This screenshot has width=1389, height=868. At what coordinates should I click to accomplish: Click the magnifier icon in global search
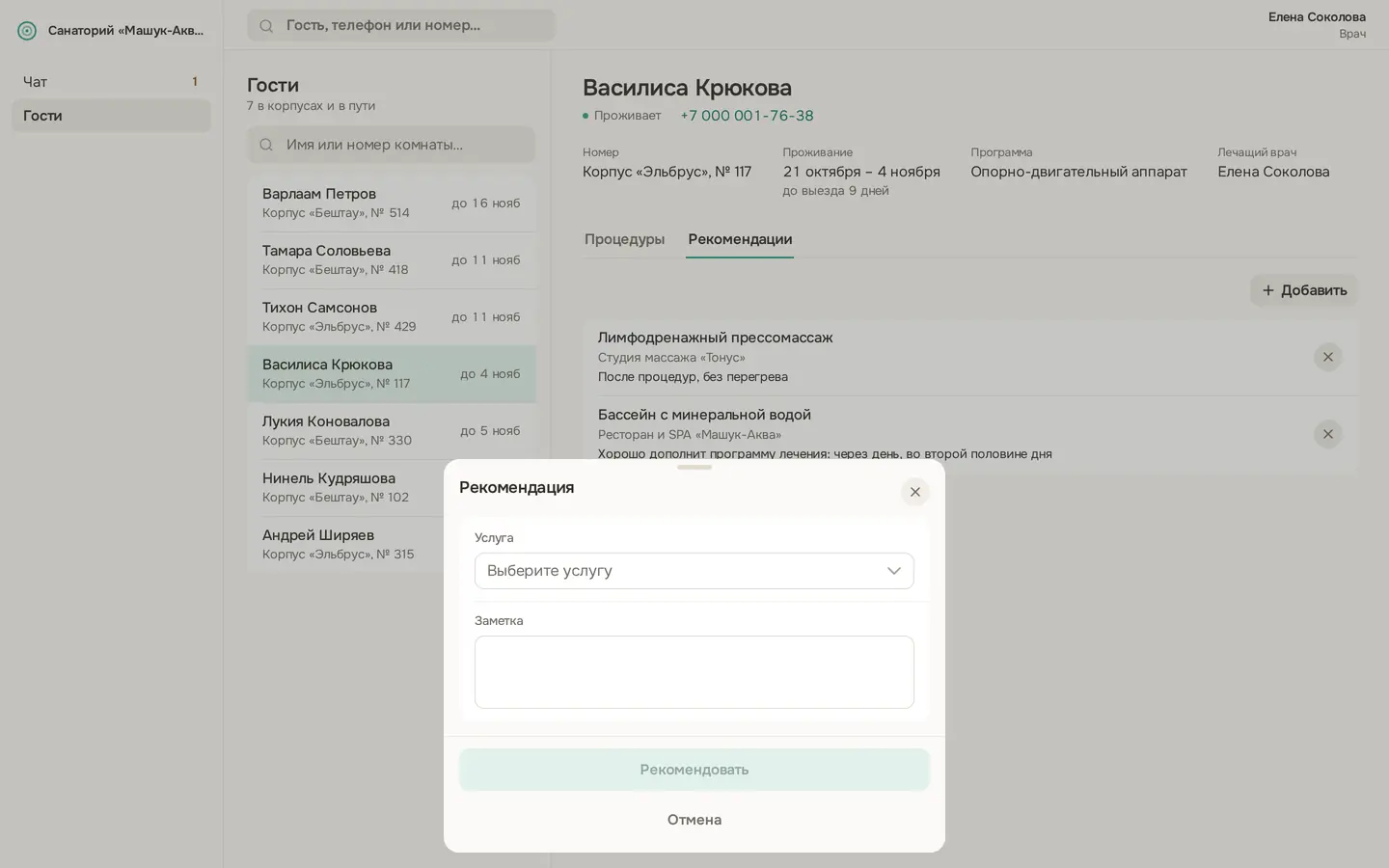(266, 26)
